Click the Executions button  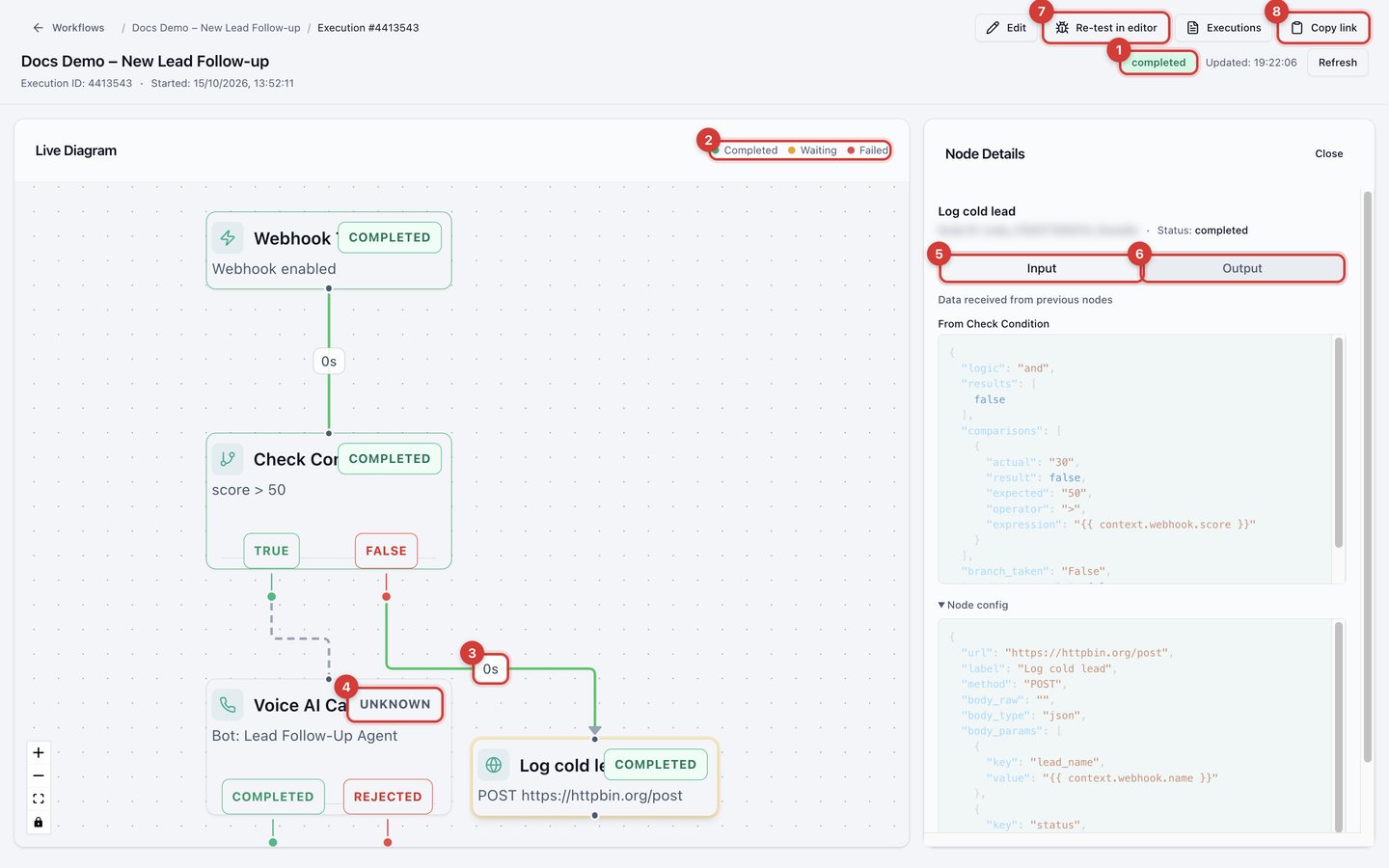click(x=1223, y=28)
